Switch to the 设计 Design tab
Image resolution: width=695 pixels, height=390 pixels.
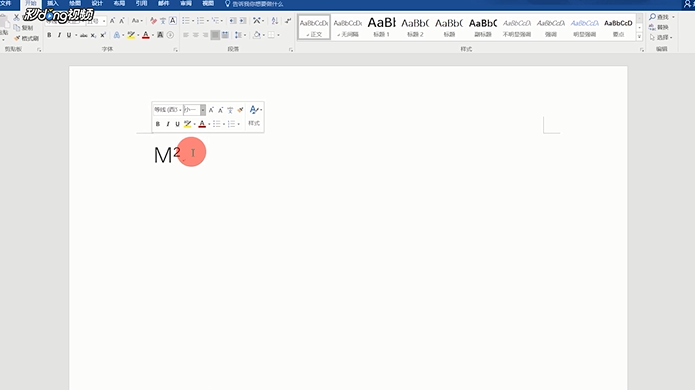[x=97, y=4]
